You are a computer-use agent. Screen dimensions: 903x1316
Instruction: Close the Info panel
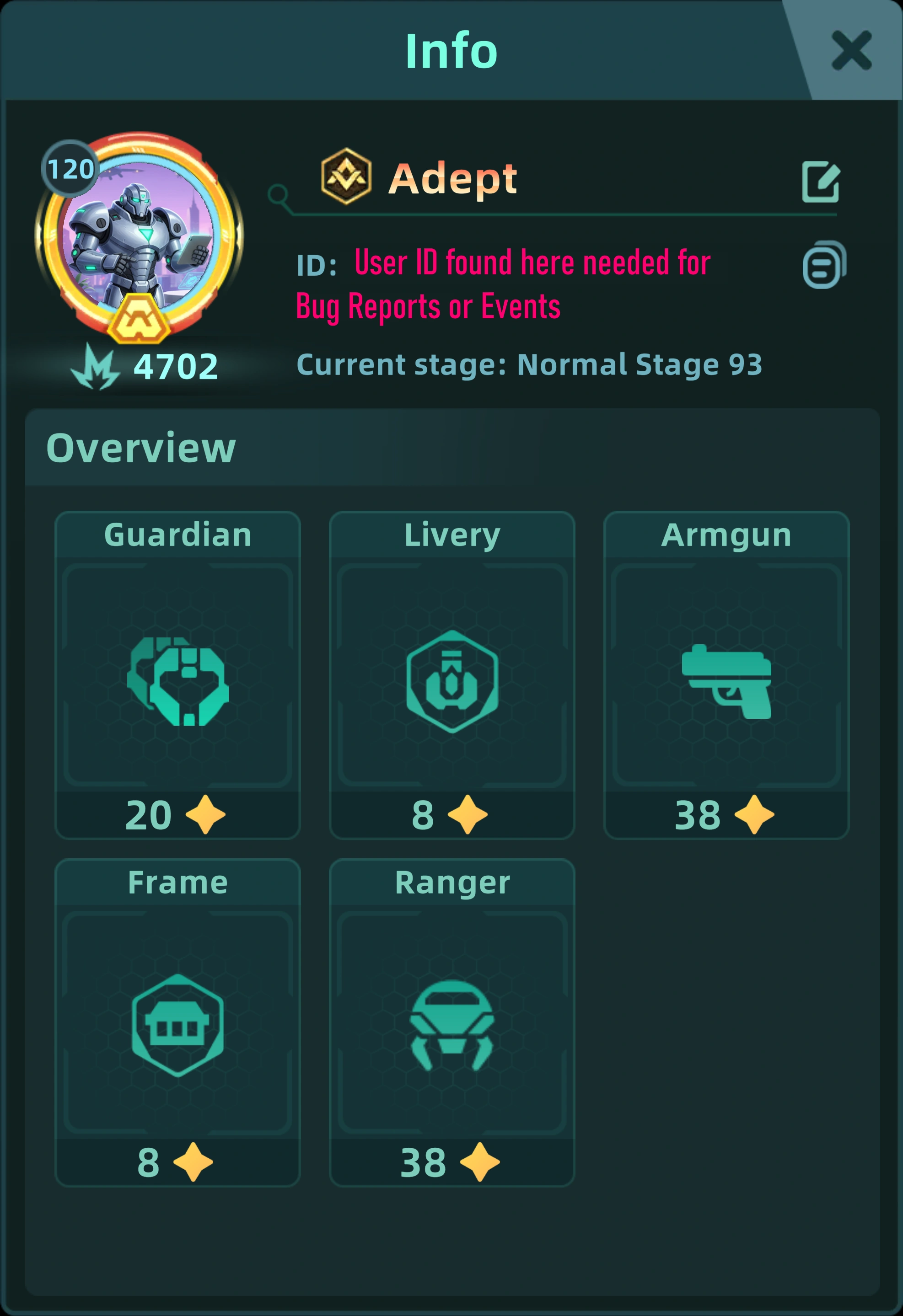851,50
